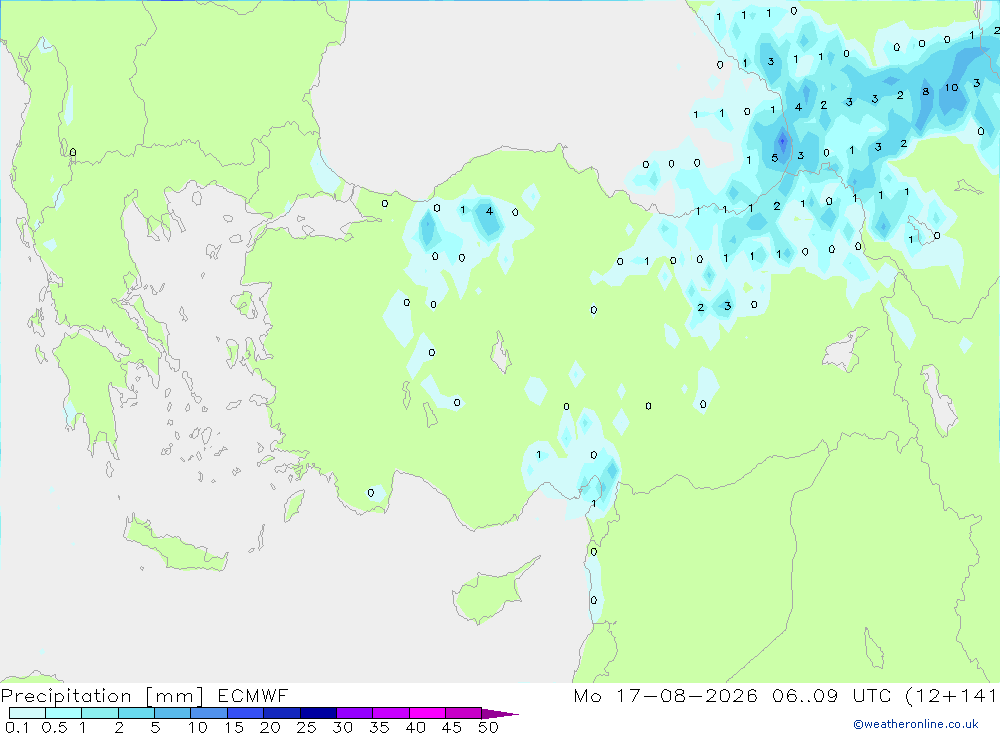Viewport: 1000px width, 733px height.
Task: Pick the 1–2 mm legend swatch
Action: [x=100, y=713]
